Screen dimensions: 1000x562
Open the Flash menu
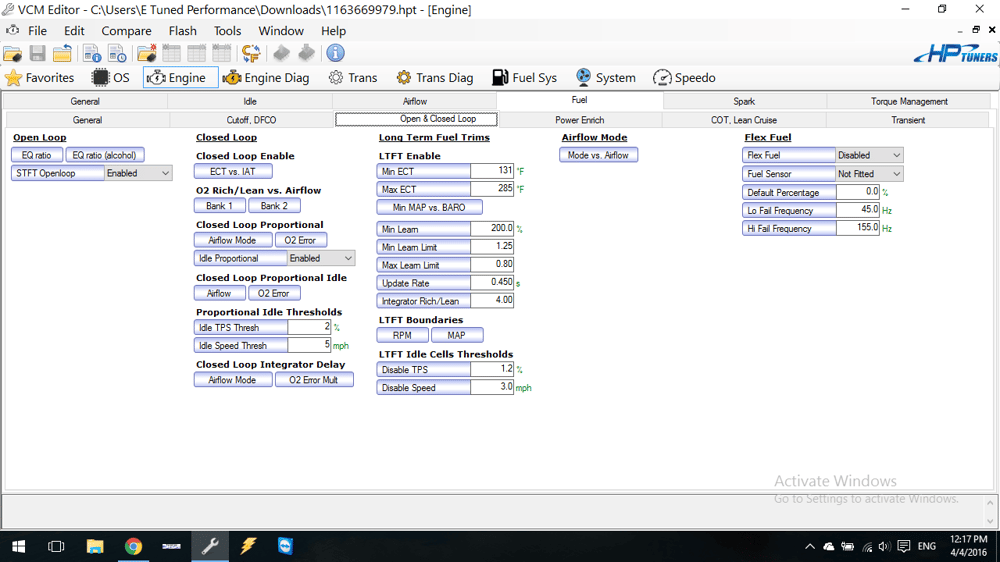[x=182, y=31]
